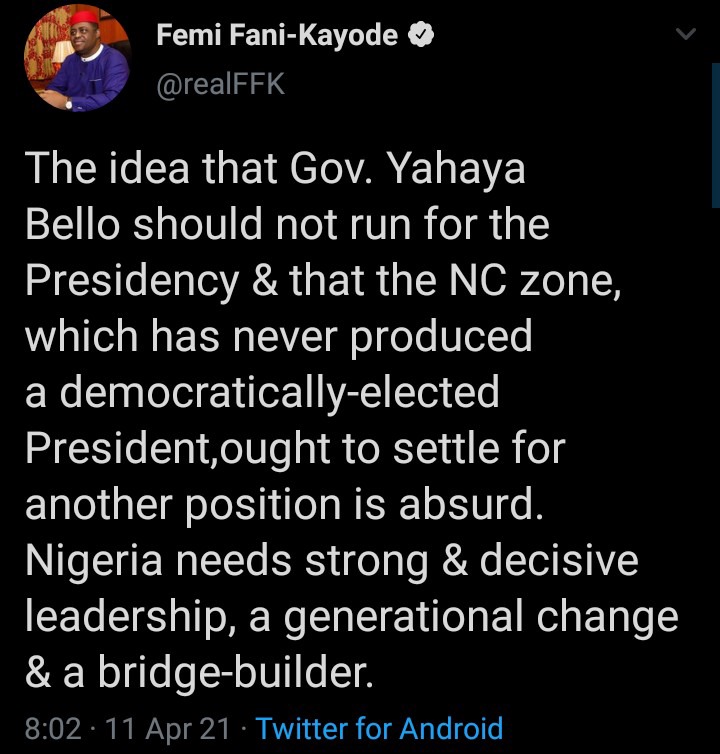Click the NC zone text in the tweet
This screenshot has width=720, height=754.
pos(534,280)
